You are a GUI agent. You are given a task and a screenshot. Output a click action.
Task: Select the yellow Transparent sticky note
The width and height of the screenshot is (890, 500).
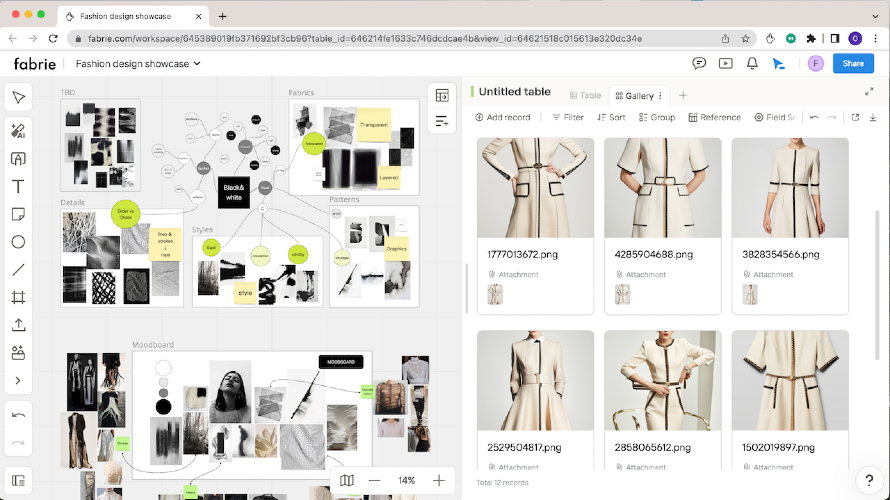(373, 125)
